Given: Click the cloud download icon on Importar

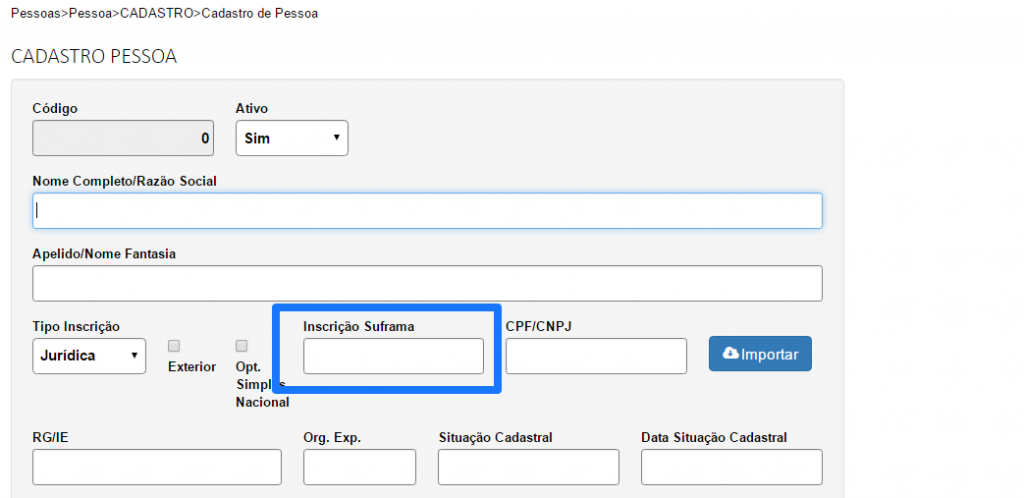Looking at the screenshot, I should (x=730, y=354).
